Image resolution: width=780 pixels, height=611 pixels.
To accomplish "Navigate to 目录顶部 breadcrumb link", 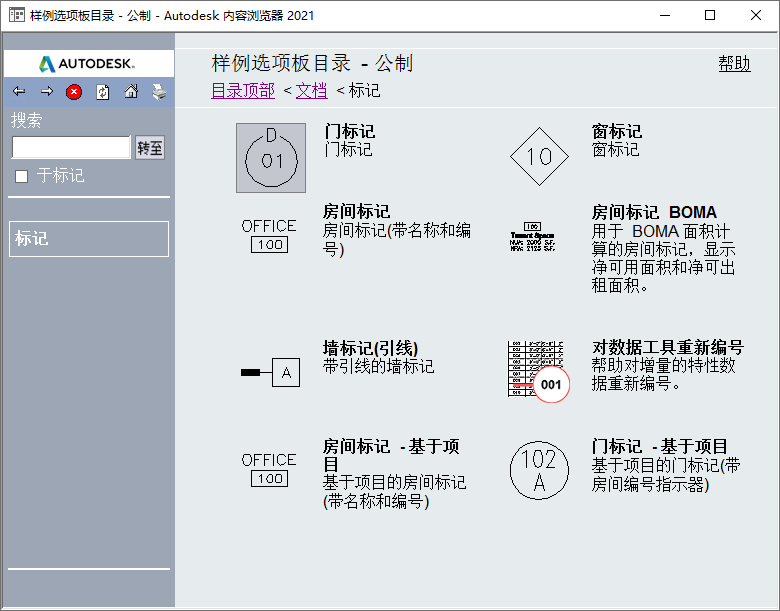I will coord(243,91).
